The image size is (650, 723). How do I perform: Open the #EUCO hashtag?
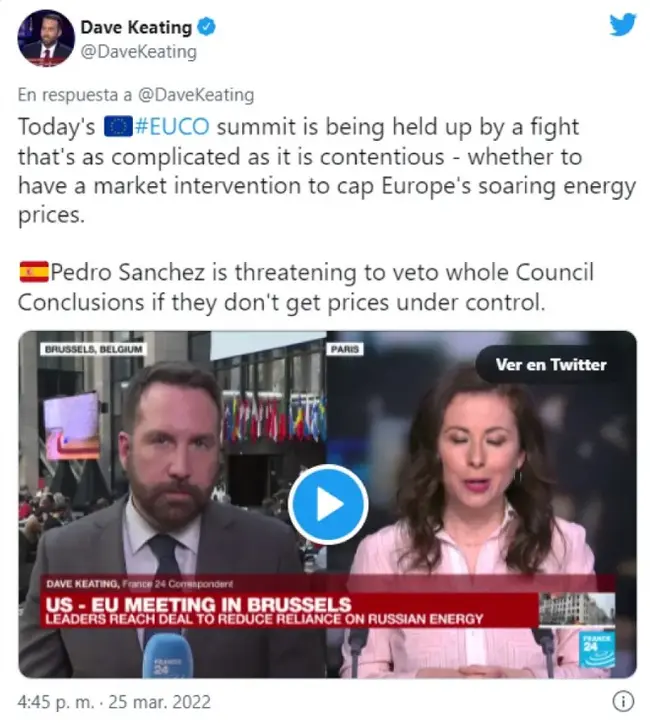(171, 127)
